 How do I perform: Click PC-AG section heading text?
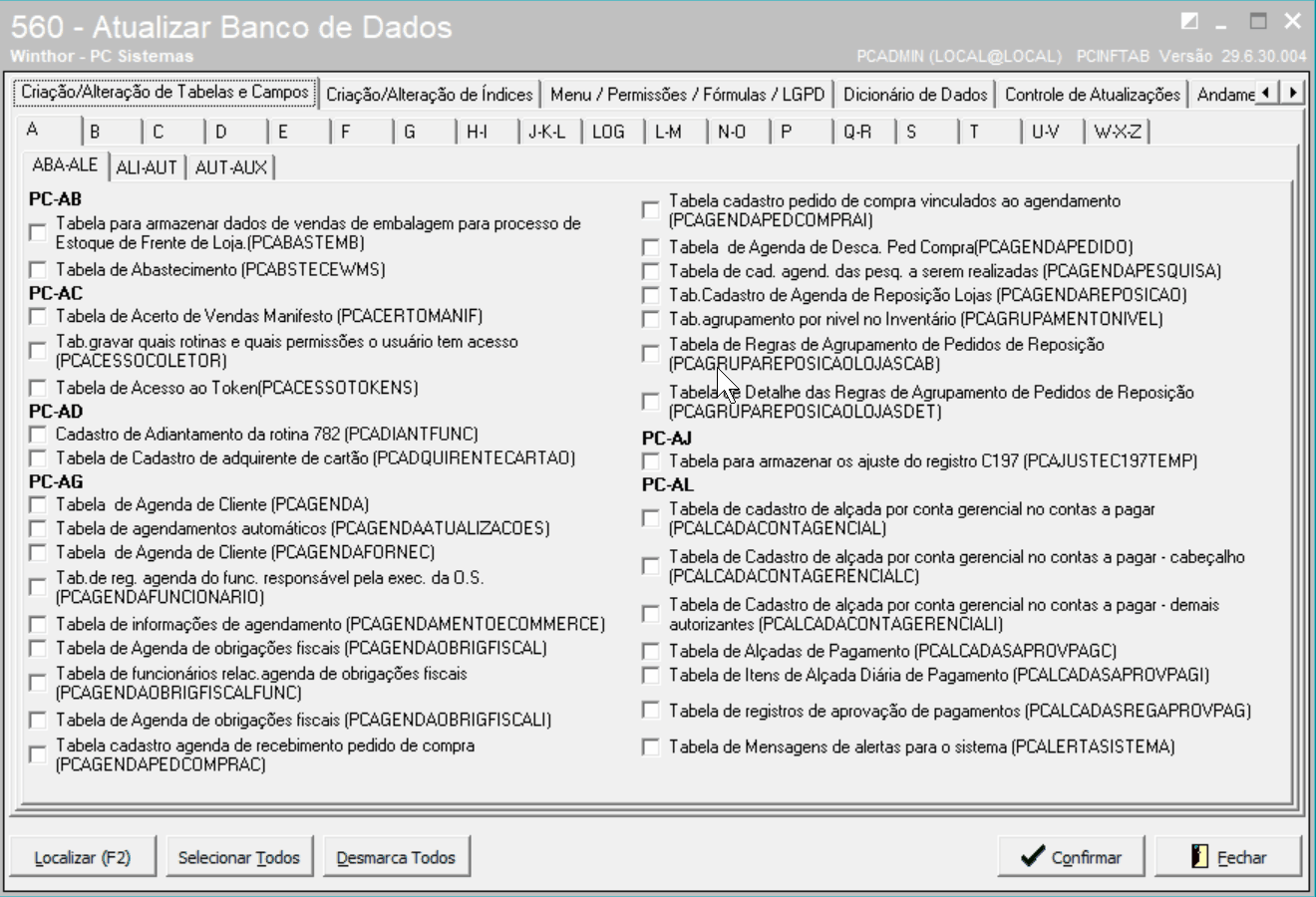[x=56, y=481]
